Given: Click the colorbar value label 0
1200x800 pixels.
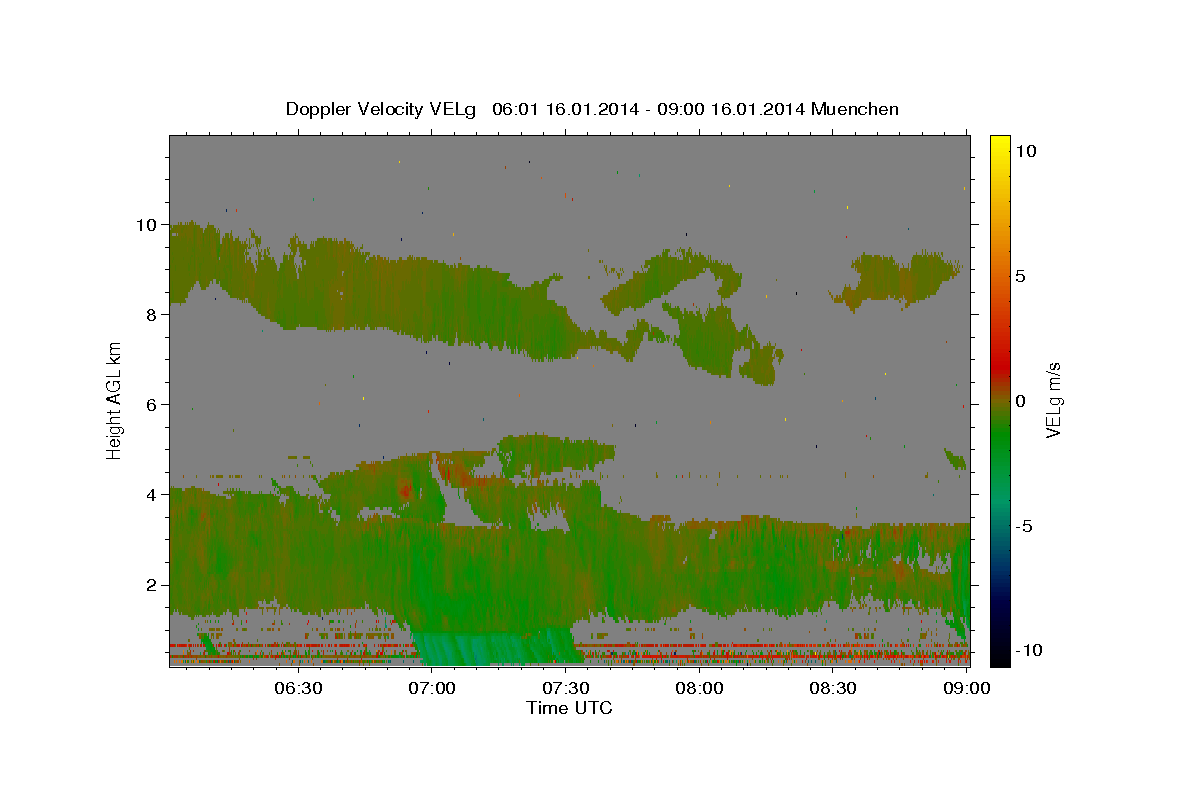Looking at the screenshot, I should (x=1020, y=401).
